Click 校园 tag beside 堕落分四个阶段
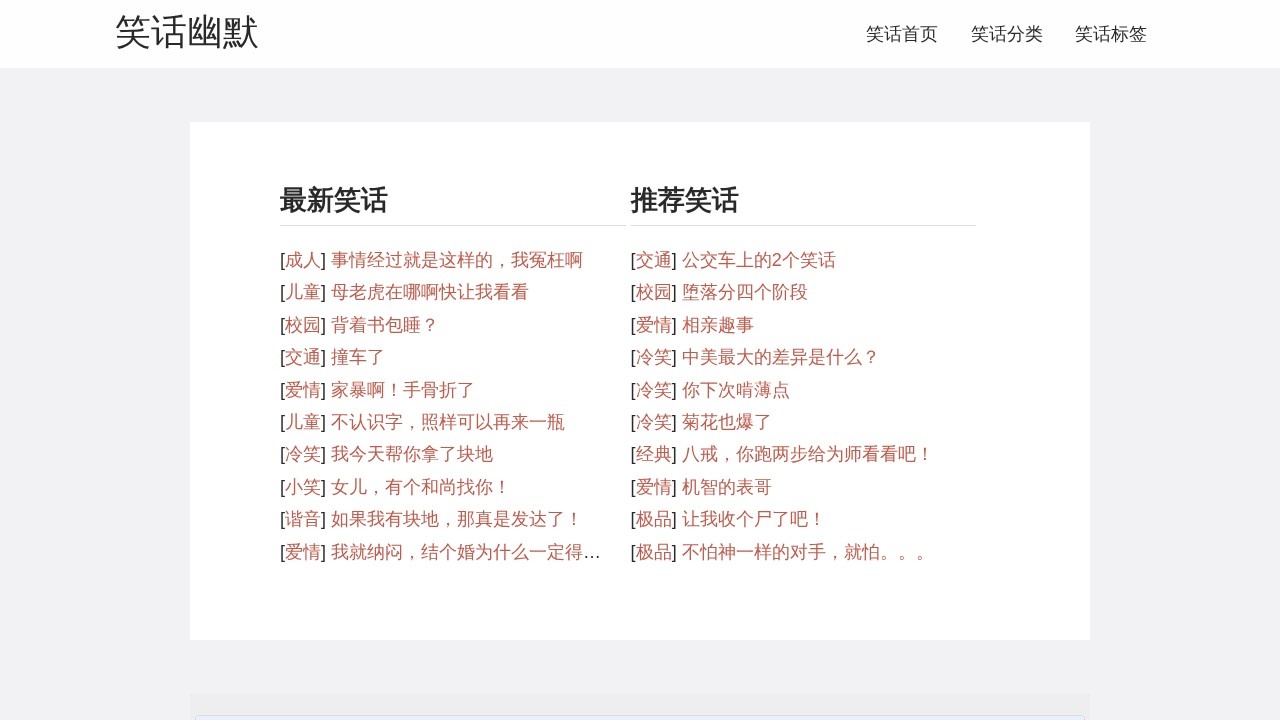This screenshot has height=720, width=1280. (654, 292)
